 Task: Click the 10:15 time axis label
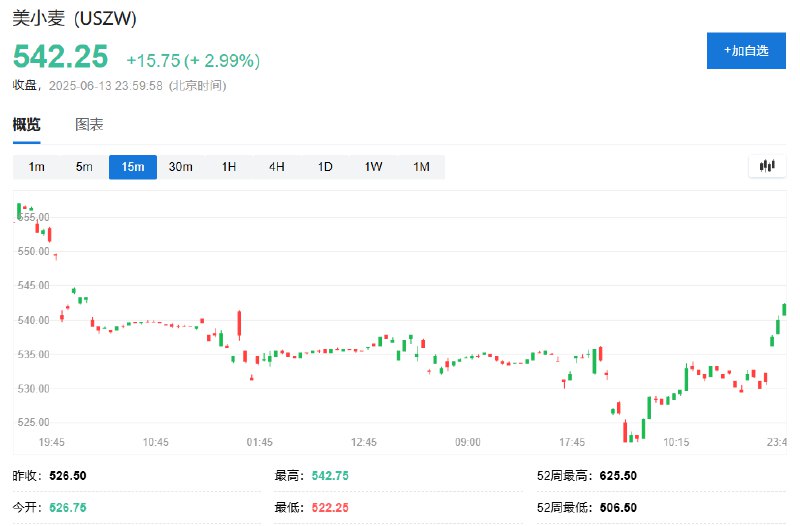pyautogui.click(x=676, y=442)
